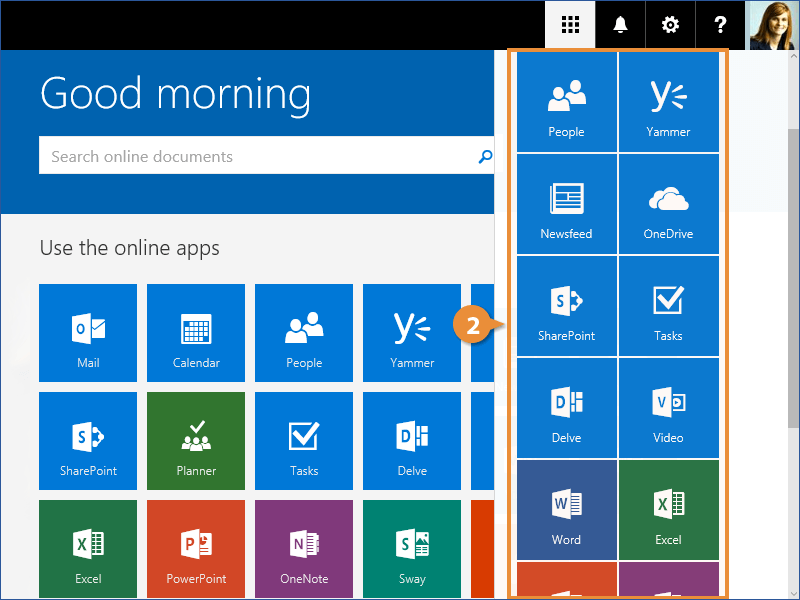The image size is (800, 600).
Task: Click the magnifier search icon
Action: pos(485,156)
